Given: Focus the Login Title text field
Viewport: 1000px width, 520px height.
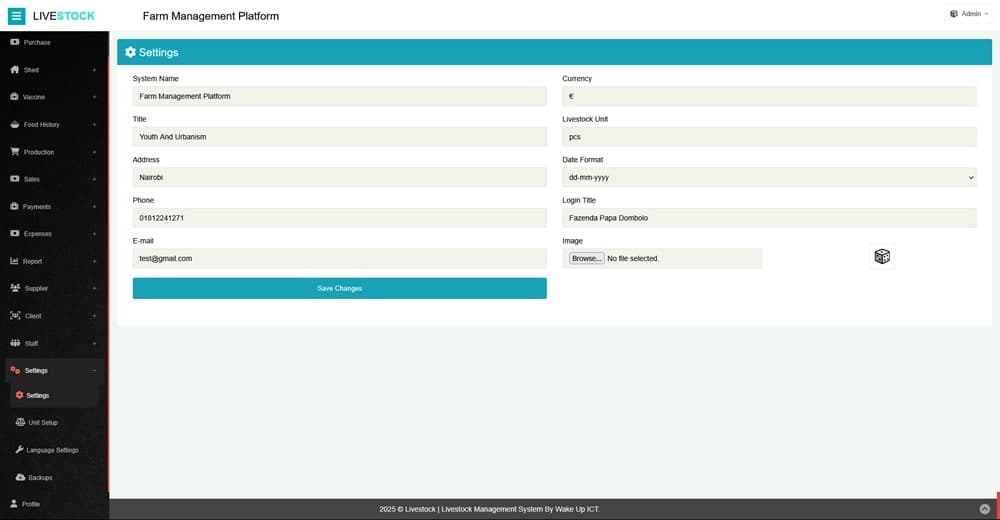Looking at the screenshot, I should [x=769, y=218].
